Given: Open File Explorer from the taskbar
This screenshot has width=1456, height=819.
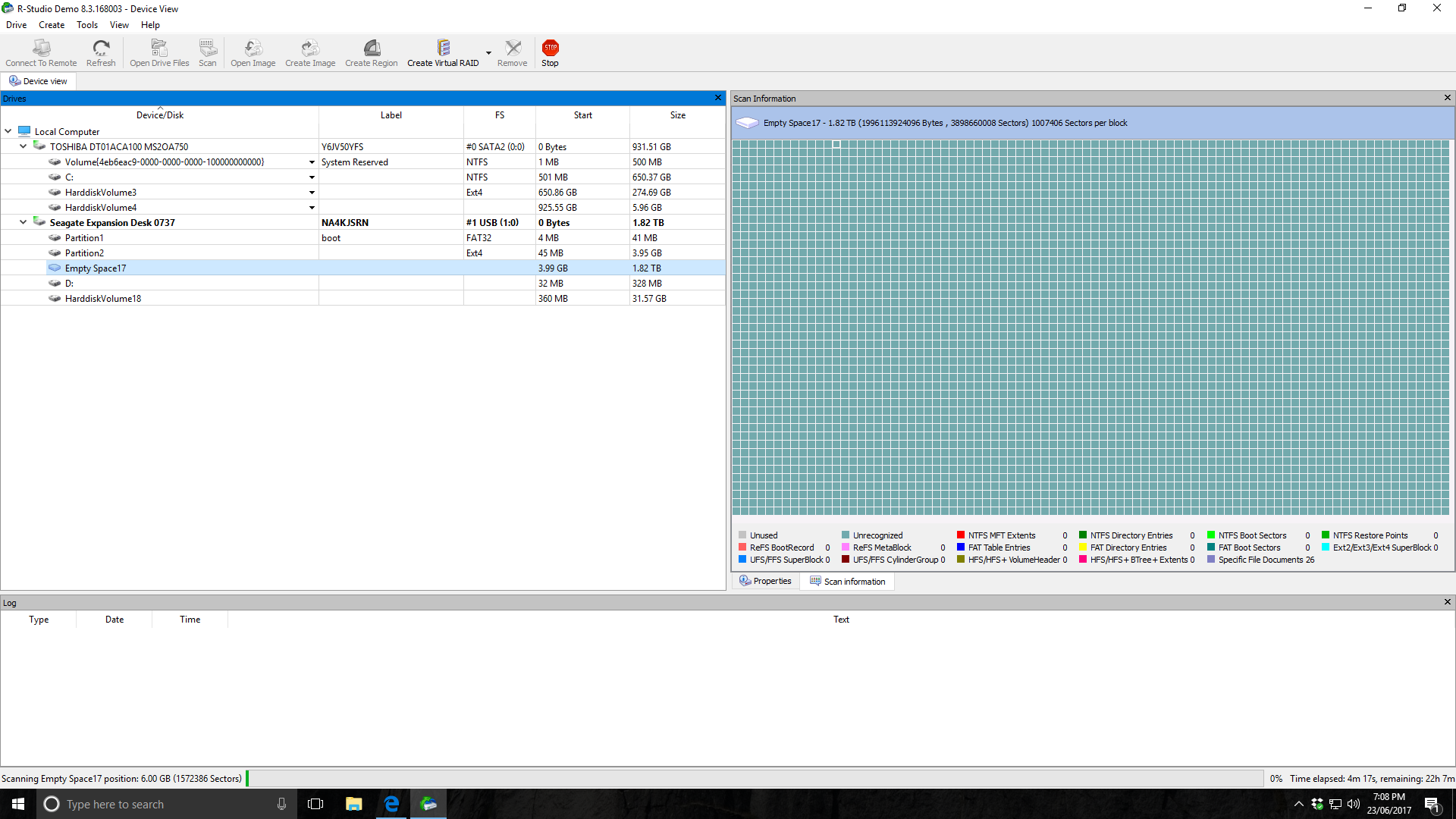Looking at the screenshot, I should coord(353,804).
